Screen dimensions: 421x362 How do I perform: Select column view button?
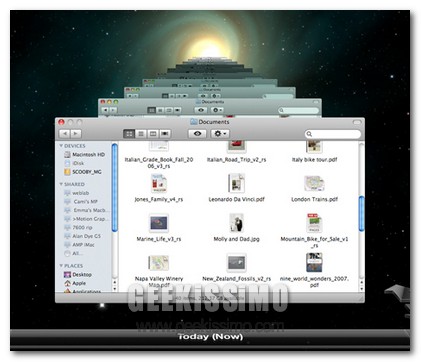(x=153, y=134)
